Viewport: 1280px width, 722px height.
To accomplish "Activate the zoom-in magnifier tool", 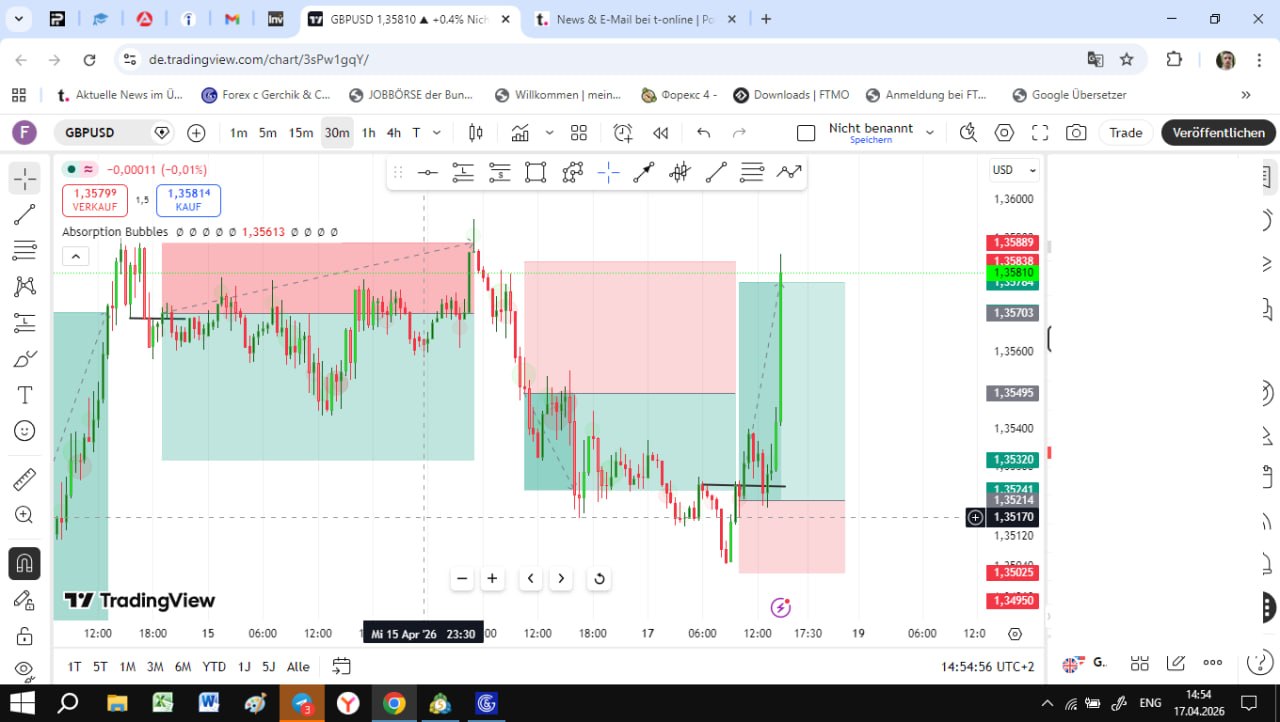I will click(x=24, y=515).
